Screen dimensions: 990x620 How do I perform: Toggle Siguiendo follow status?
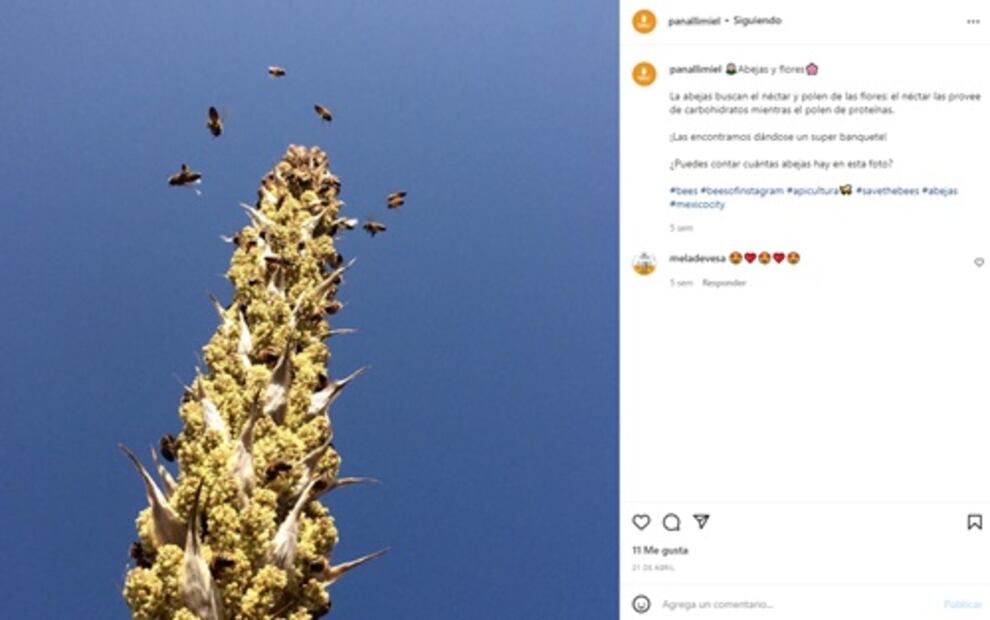coord(757,21)
